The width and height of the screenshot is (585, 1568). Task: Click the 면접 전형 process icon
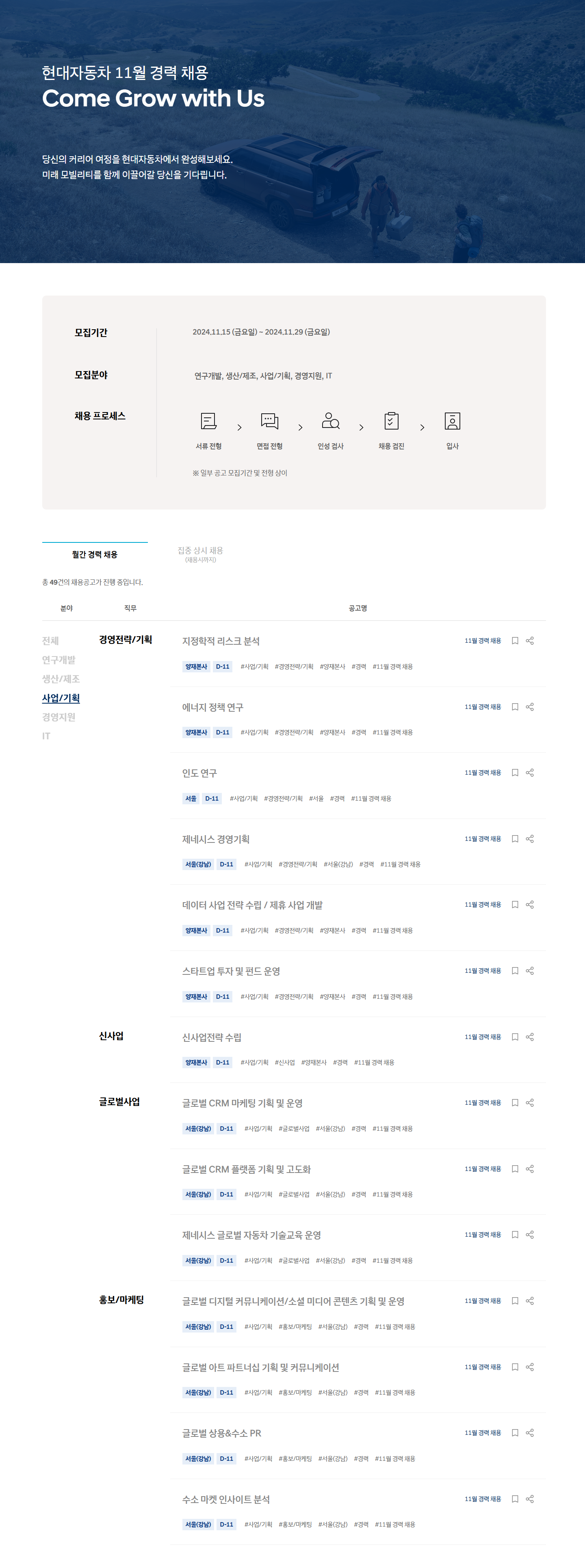click(269, 421)
